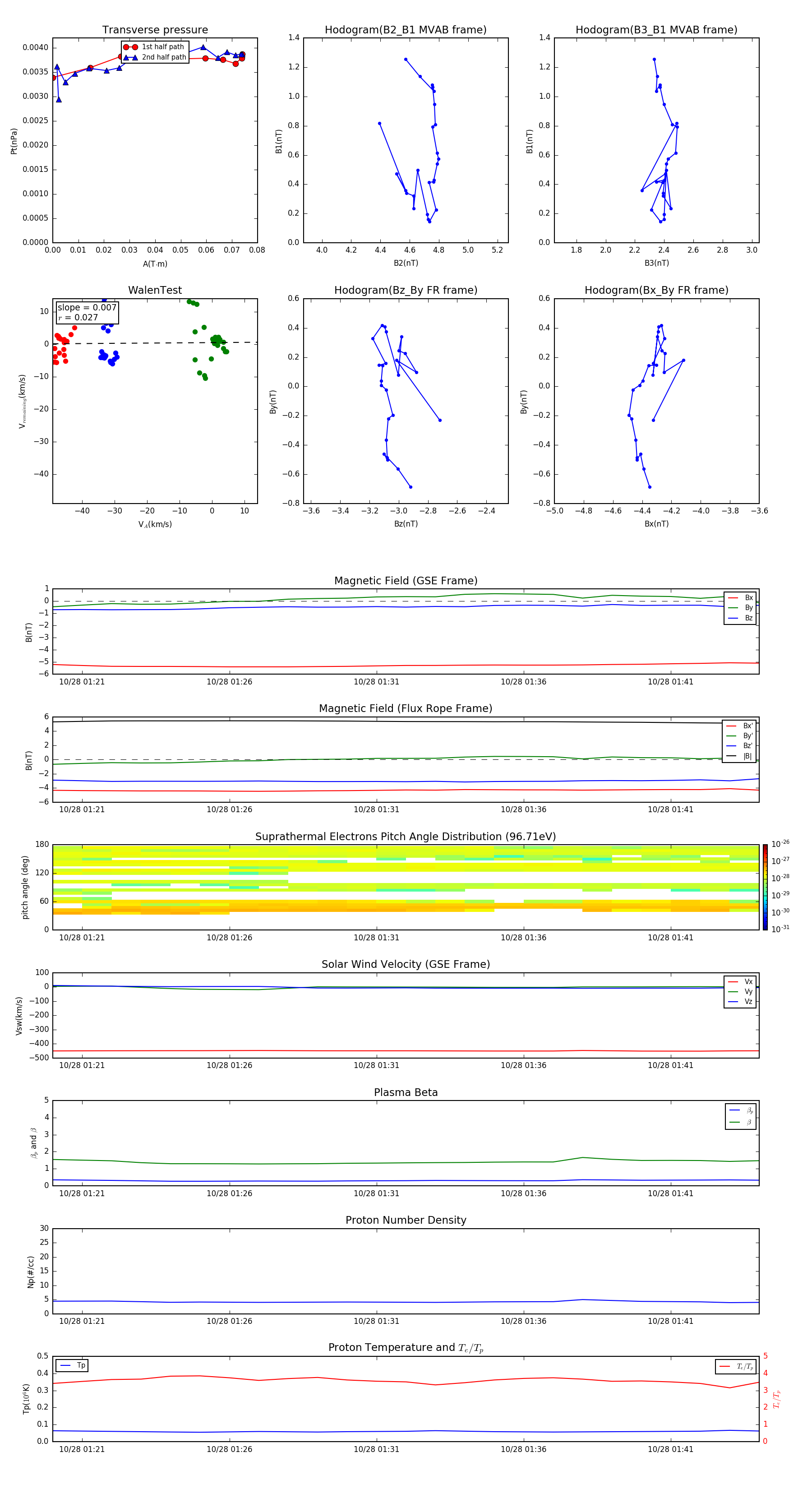
Task: Click the 'V_A(km/s)' axis label
Action: click(x=155, y=524)
